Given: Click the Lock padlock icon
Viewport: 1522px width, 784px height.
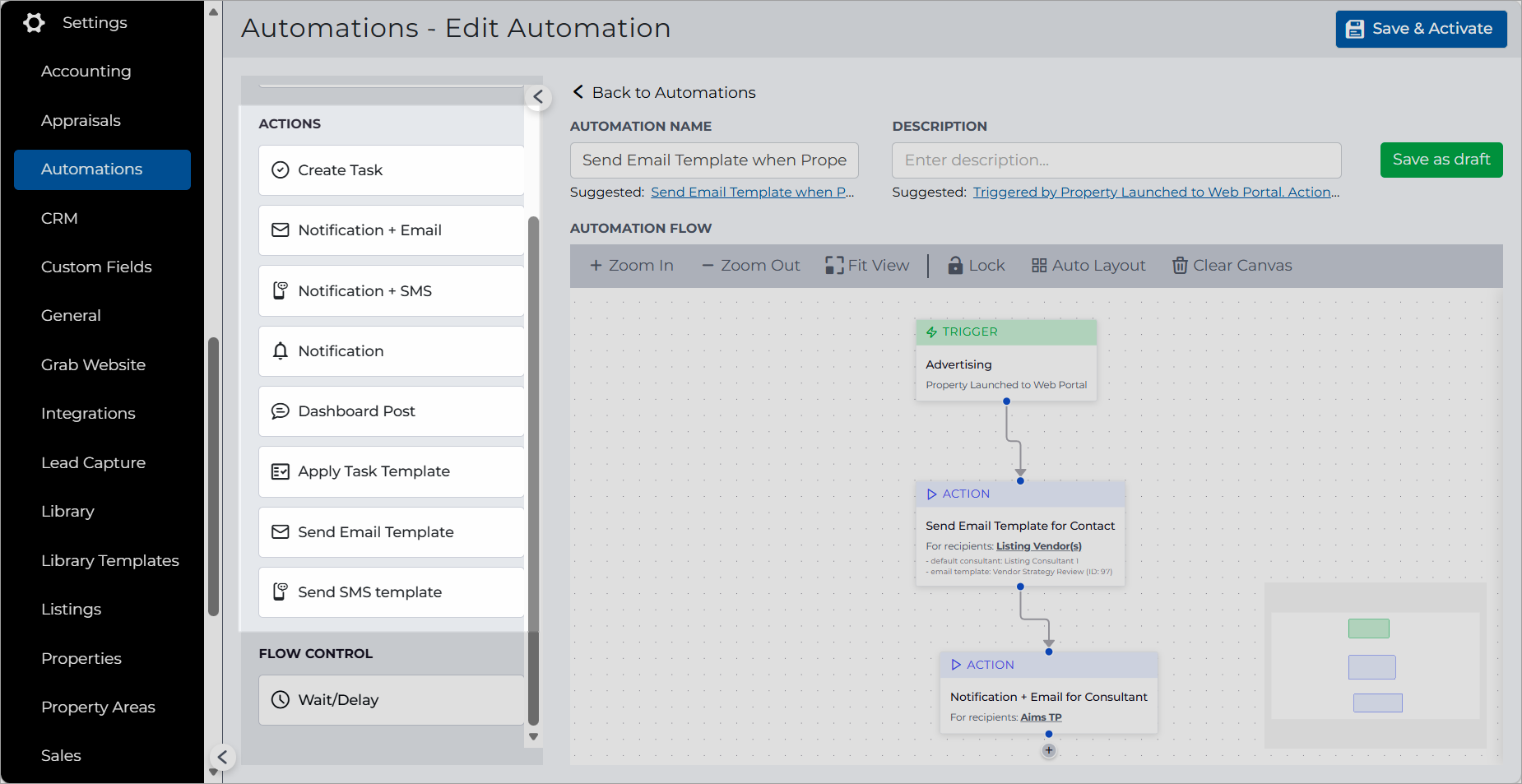Looking at the screenshot, I should 955,265.
